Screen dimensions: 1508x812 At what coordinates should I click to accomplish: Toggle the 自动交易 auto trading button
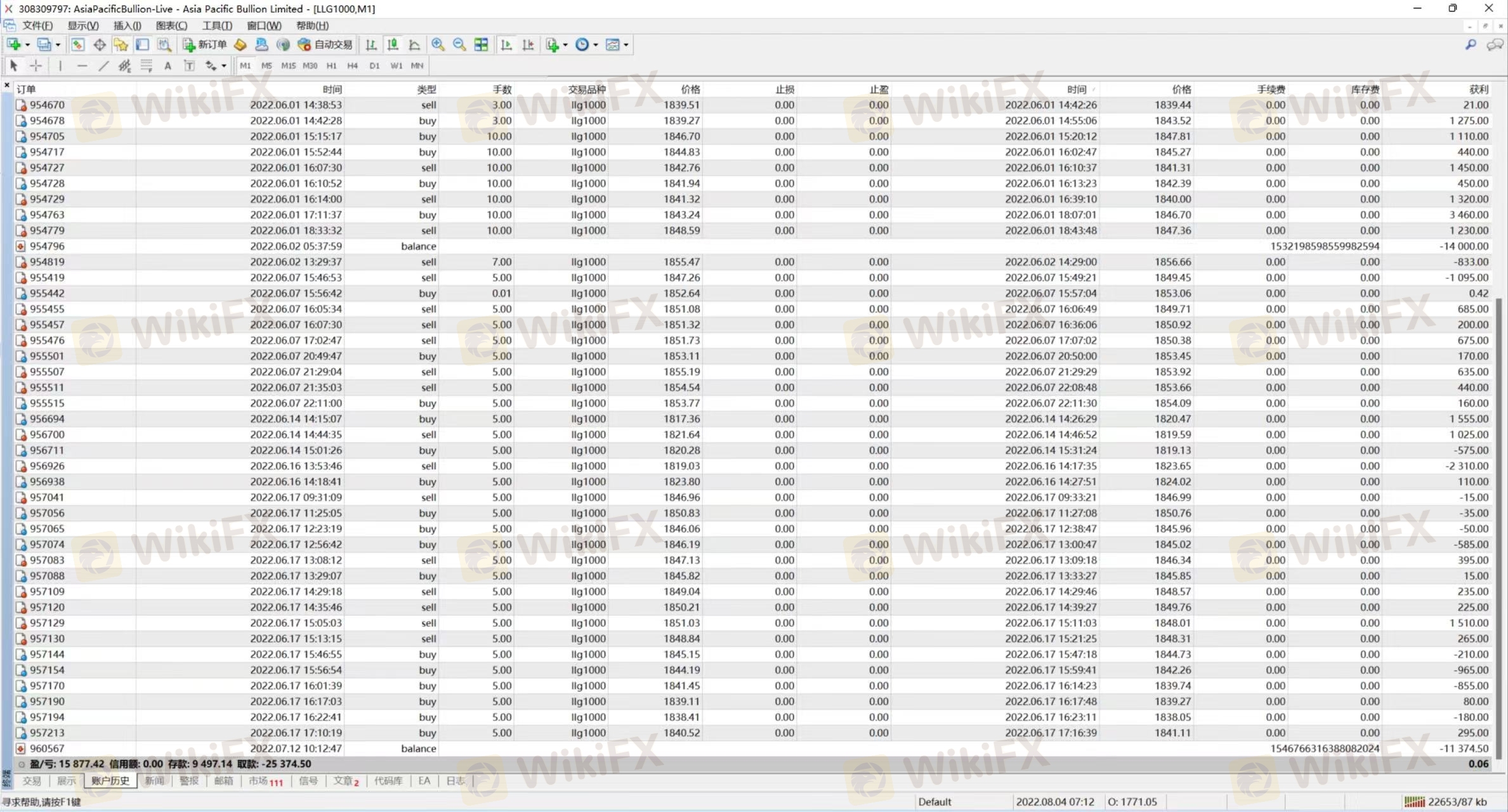coord(325,44)
